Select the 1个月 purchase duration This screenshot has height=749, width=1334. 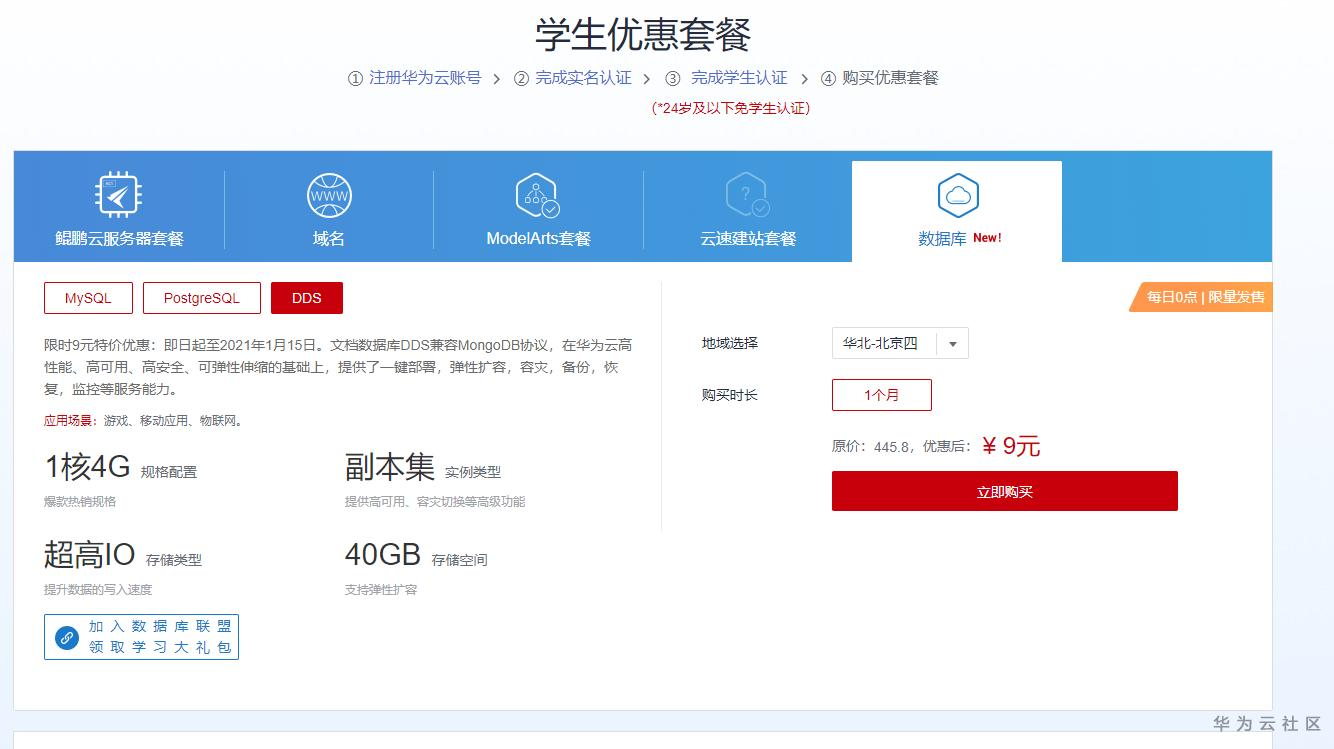click(882, 395)
